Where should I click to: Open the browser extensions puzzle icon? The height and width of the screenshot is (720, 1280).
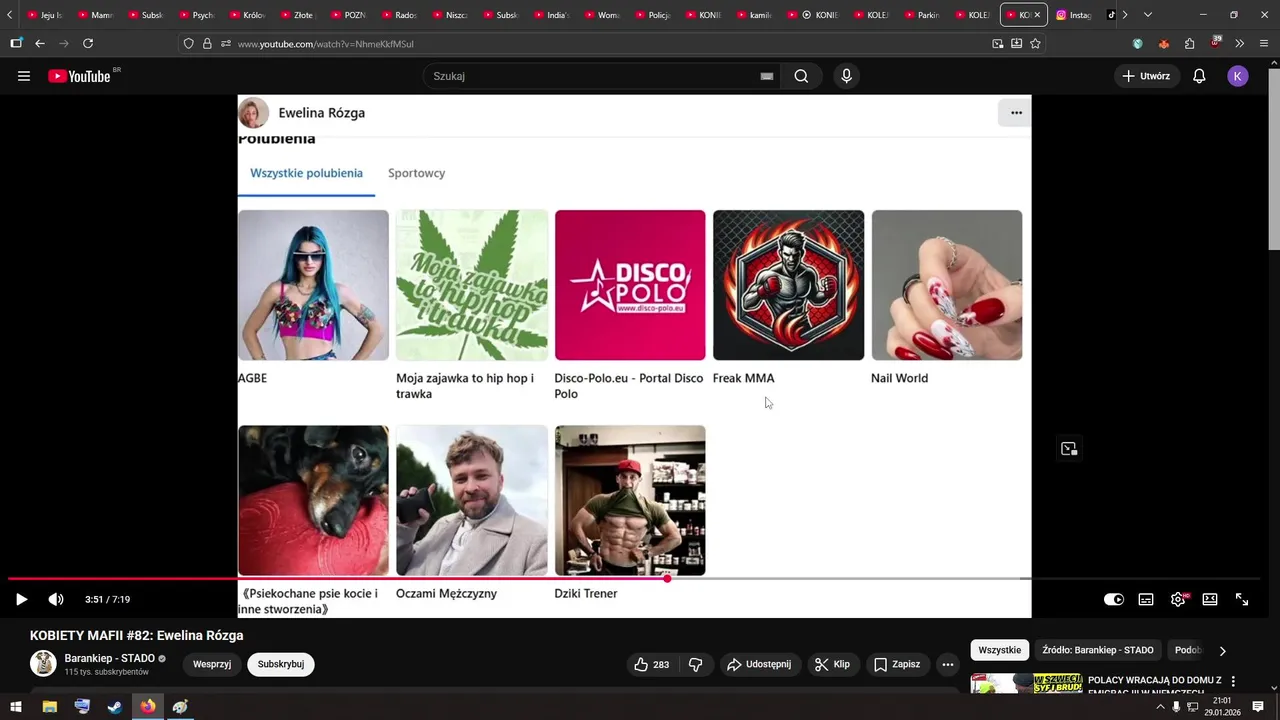point(1189,44)
